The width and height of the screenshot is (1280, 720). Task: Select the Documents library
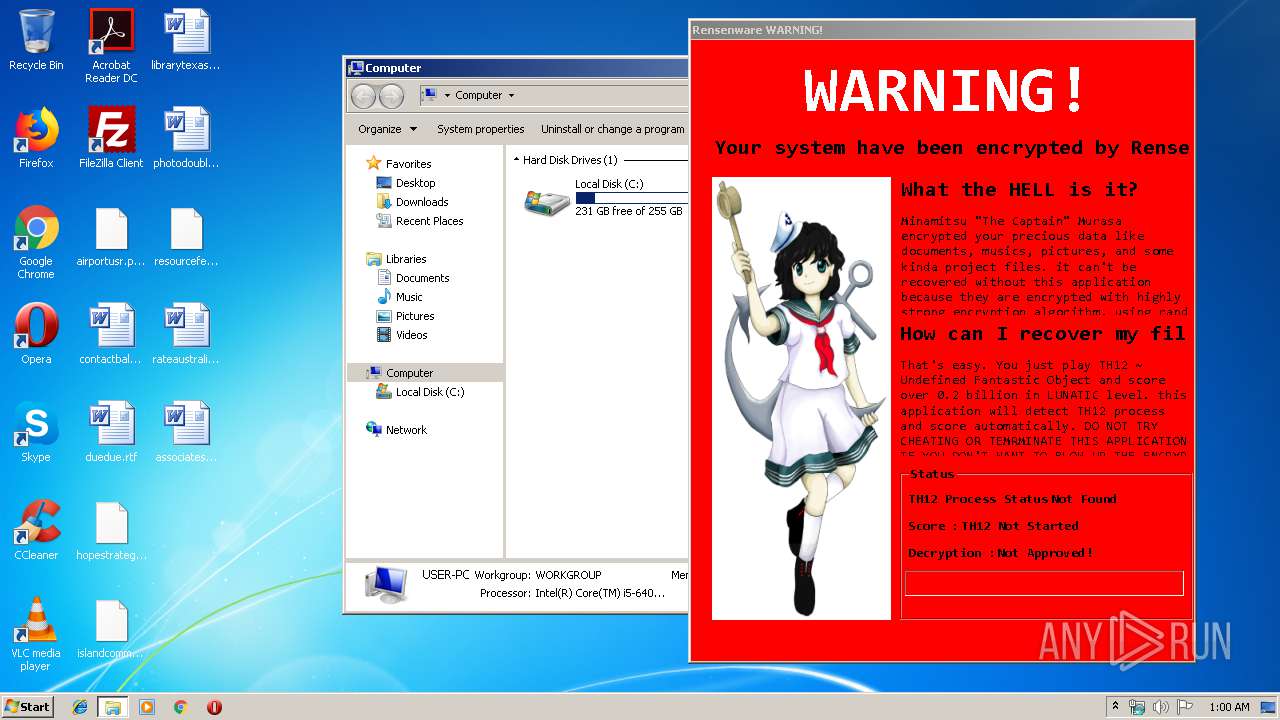(x=413, y=278)
